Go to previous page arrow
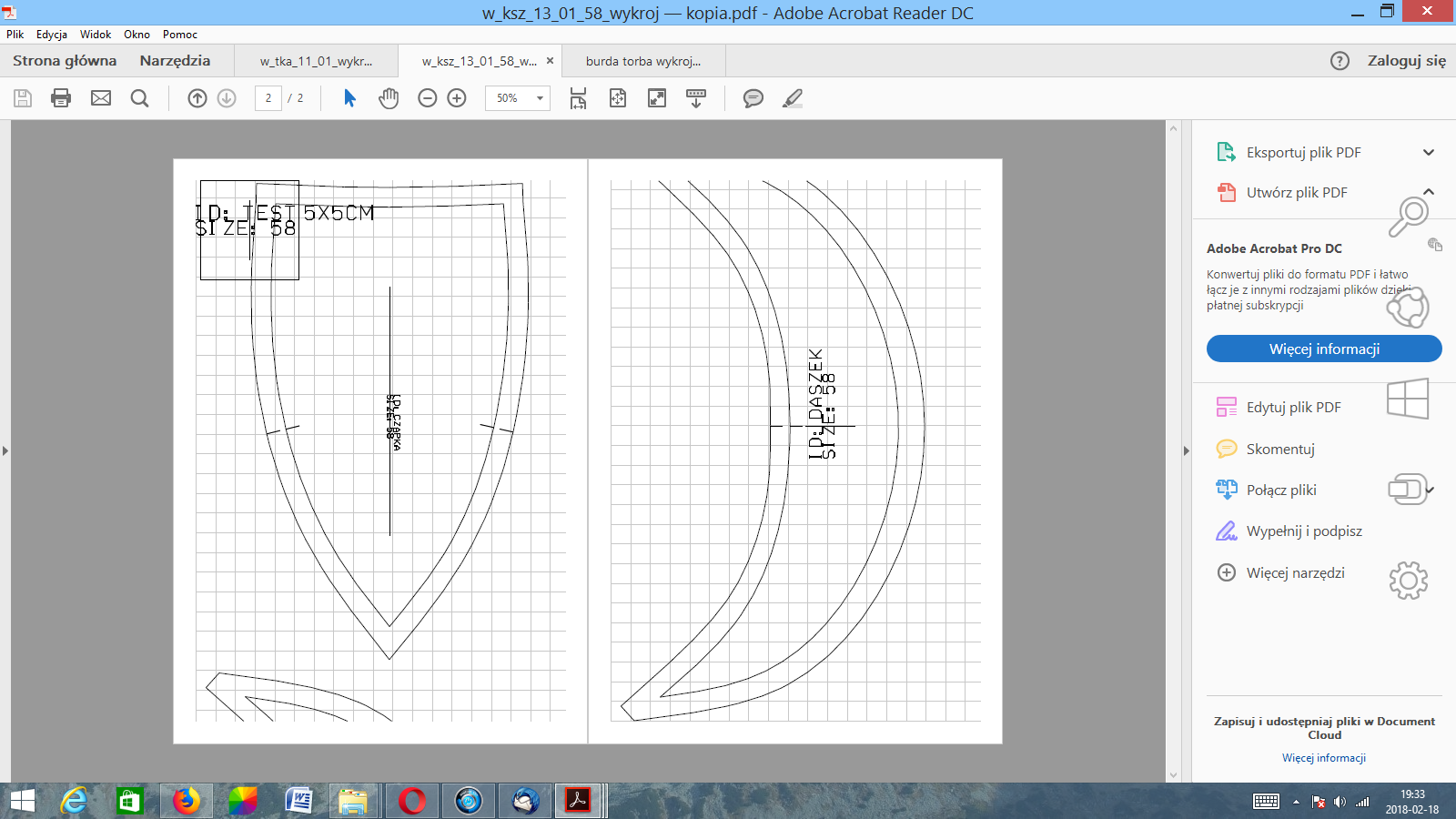The image size is (1456, 819). [x=197, y=98]
